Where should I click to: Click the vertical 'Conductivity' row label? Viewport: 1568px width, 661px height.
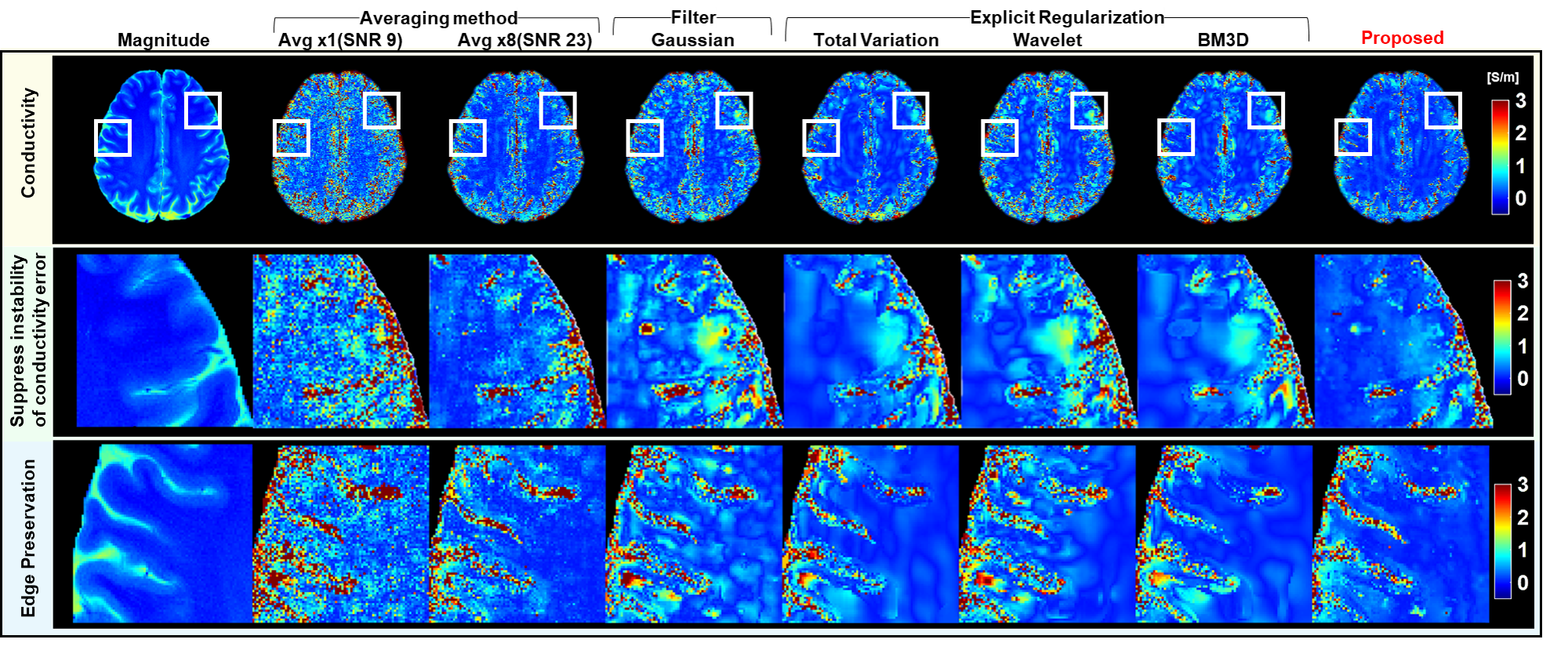point(28,143)
